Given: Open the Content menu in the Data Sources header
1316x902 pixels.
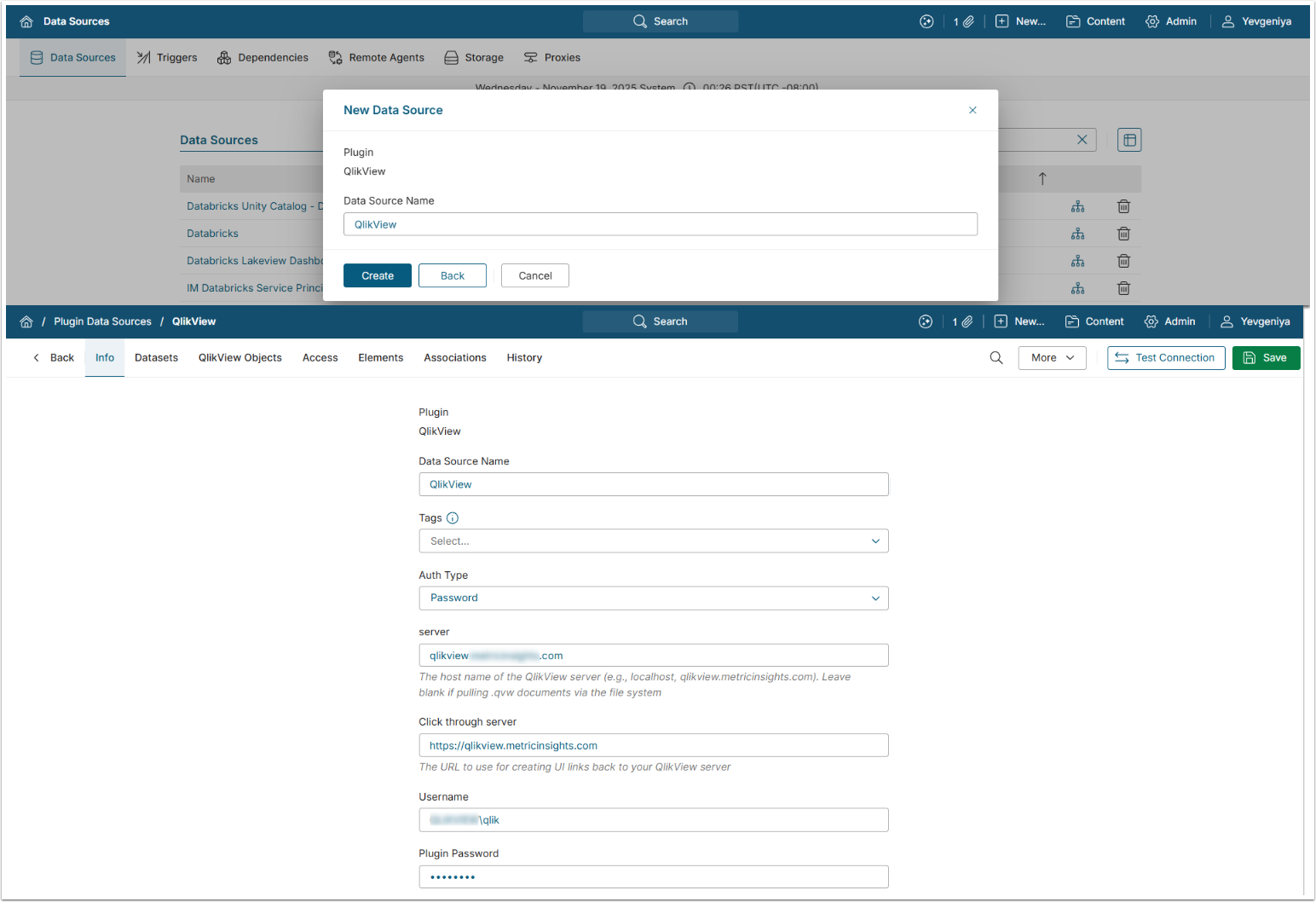Looking at the screenshot, I should pyautogui.click(x=1096, y=21).
